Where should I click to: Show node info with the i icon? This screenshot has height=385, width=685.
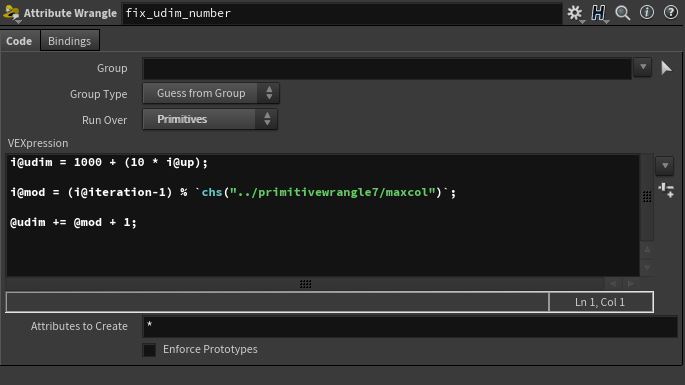647,12
